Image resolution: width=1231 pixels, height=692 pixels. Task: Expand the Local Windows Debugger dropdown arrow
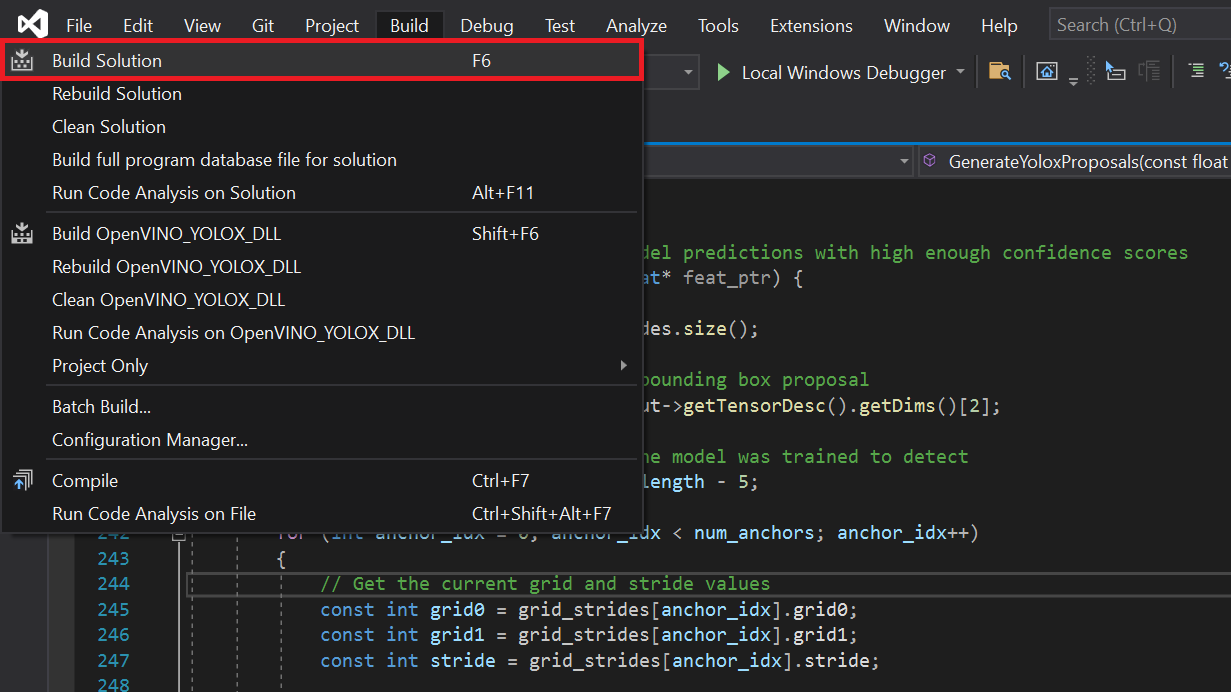[x=961, y=72]
